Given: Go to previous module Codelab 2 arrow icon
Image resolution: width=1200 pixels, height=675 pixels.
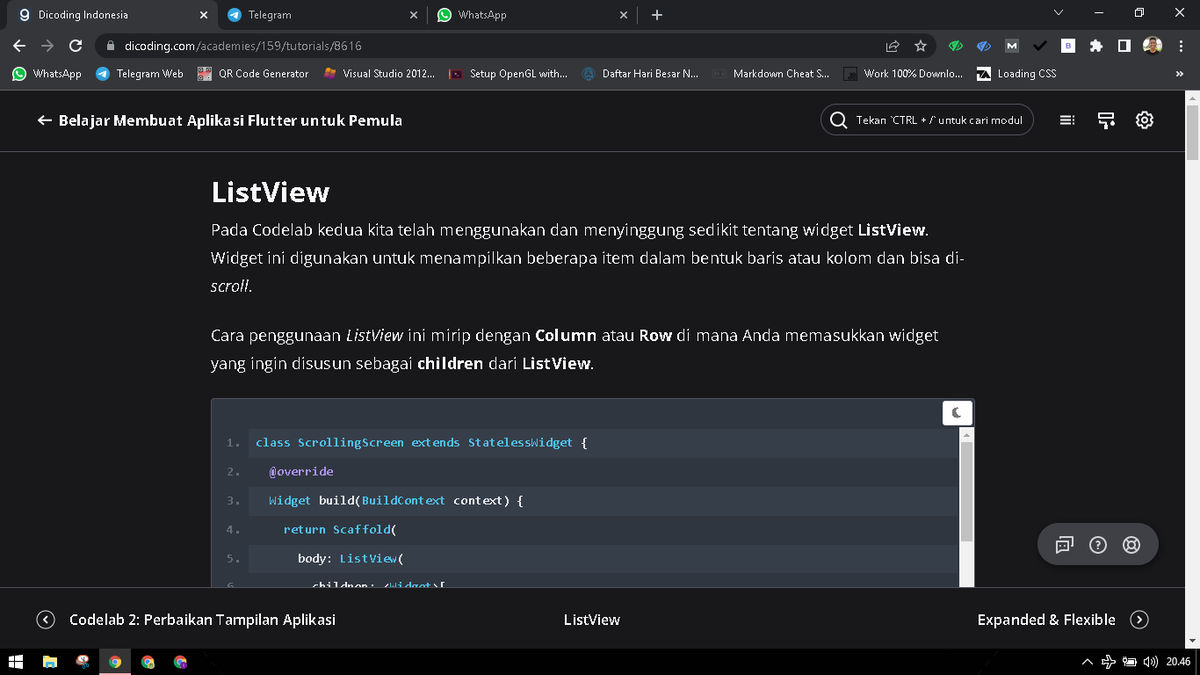Looking at the screenshot, I should [x=46, y=619].
